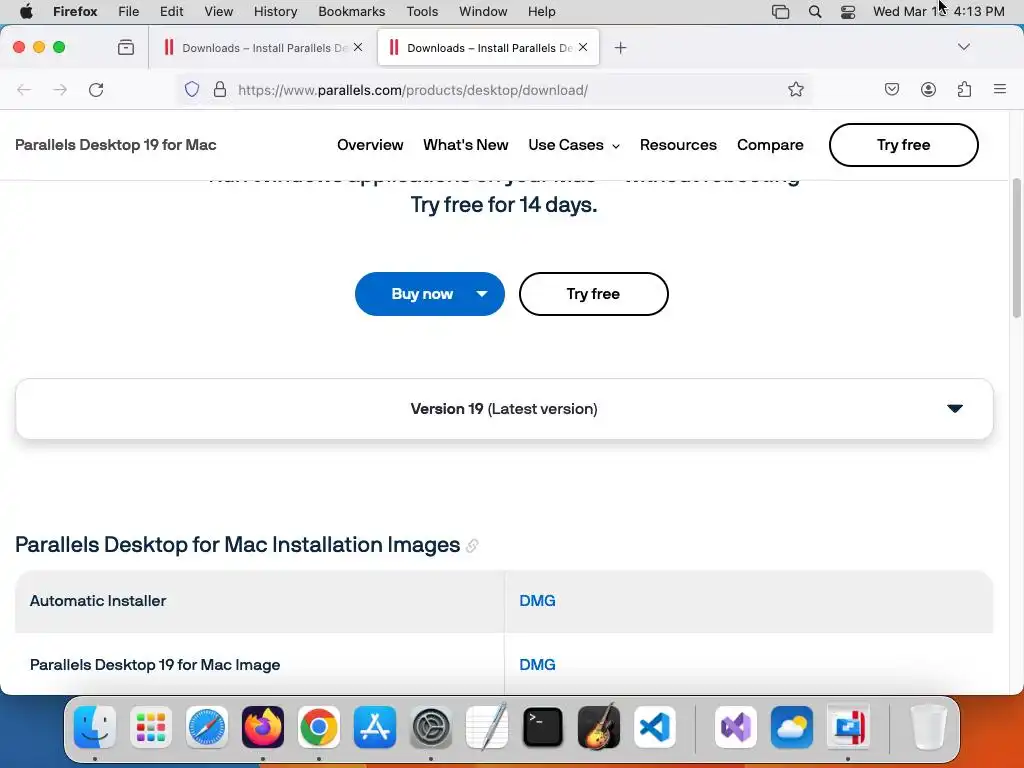Show site security lock info
Image resolution: width=1024 pixels, height=768 pixels.
[220, 89]
